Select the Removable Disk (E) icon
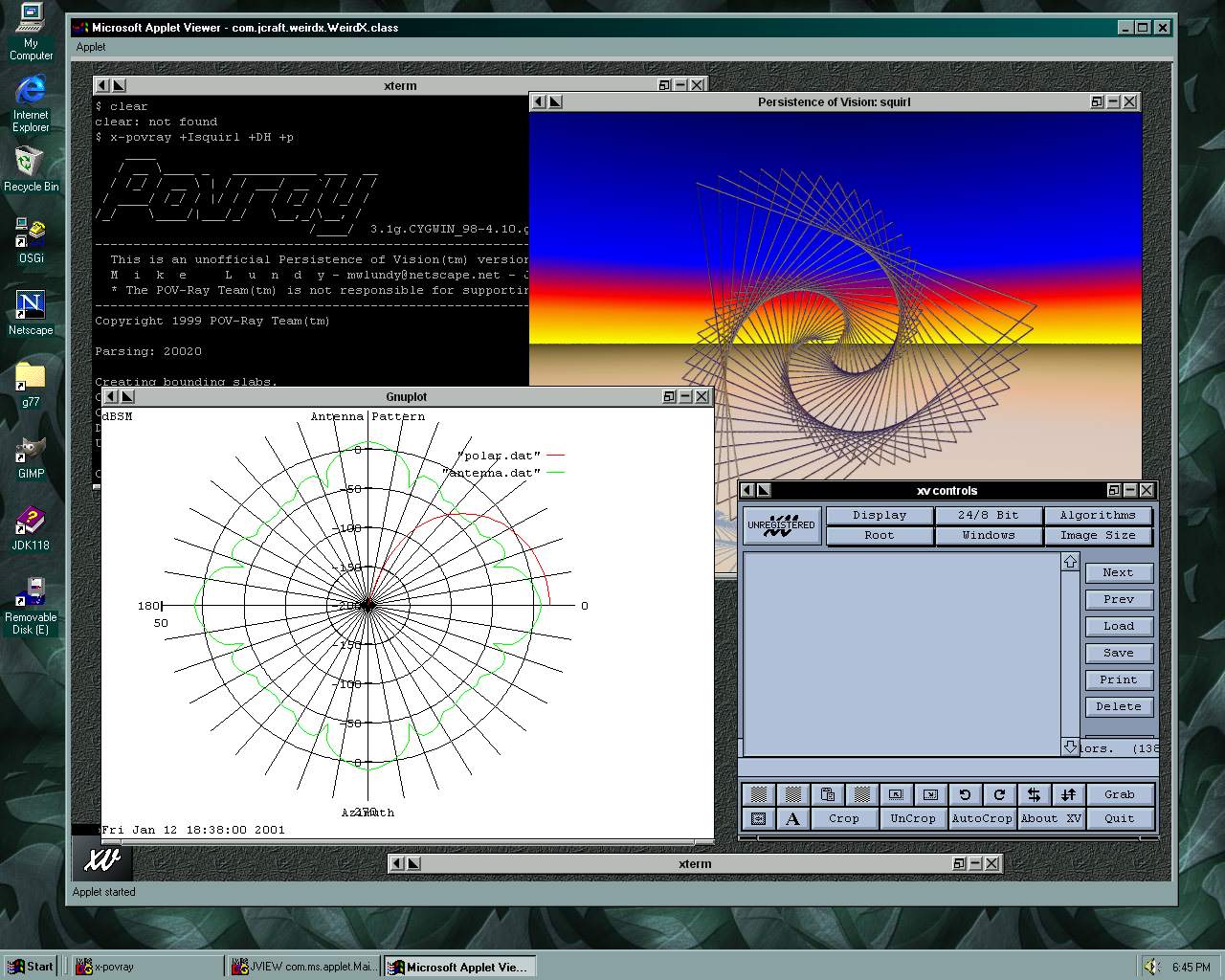The width and height of the screenshot is (1225, 980). [x=31, y=606]
